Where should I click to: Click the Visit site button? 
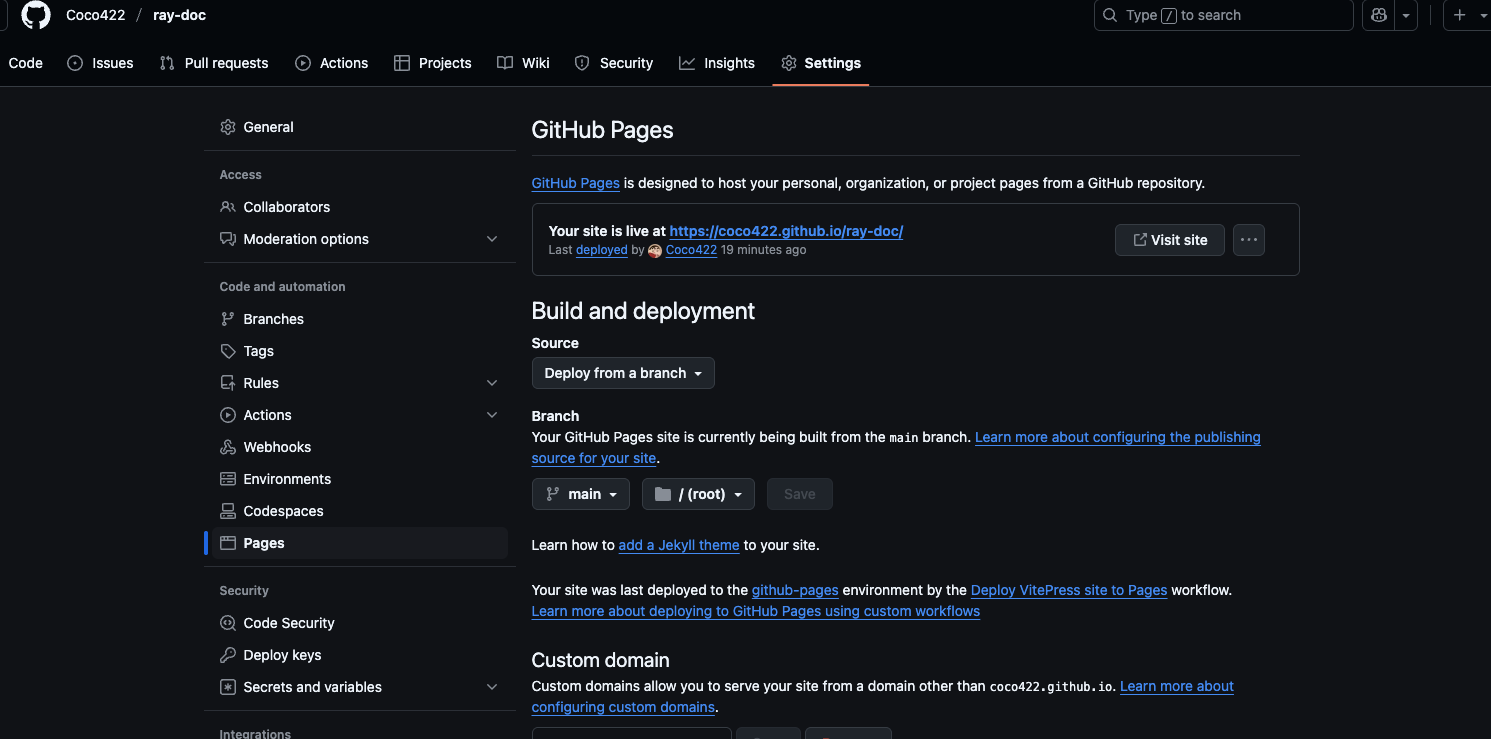pyautogui.click(x=1169, y=240)
